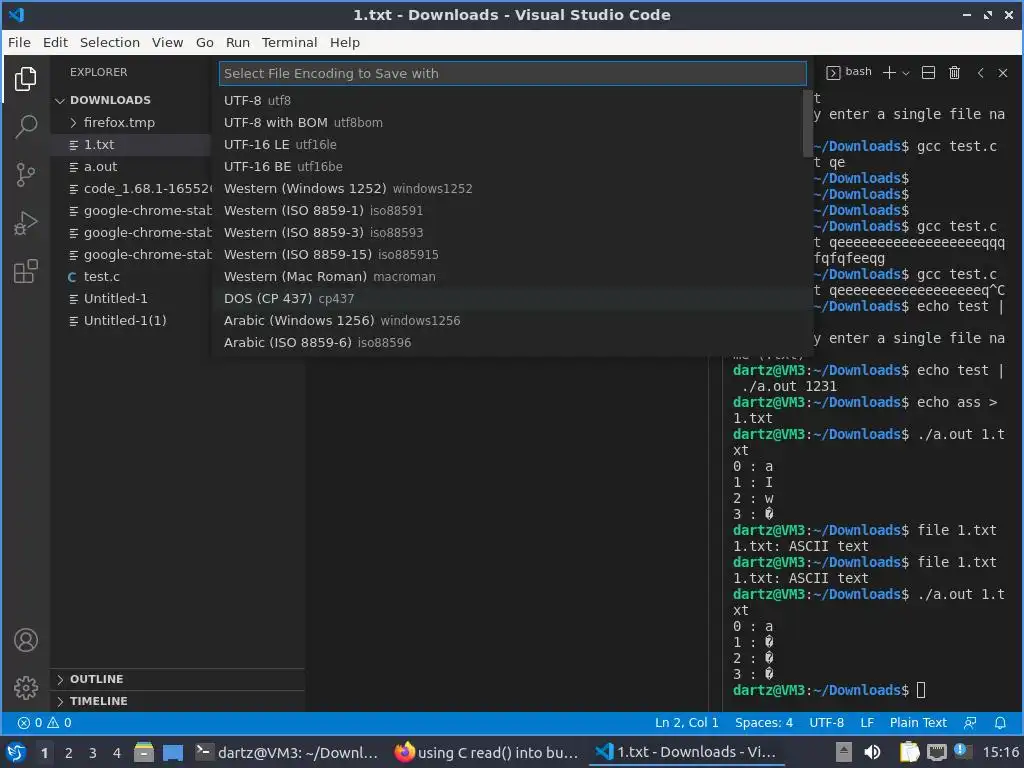
Task: Select 1.txt in the explorer
Action: (x=99, y=145)
